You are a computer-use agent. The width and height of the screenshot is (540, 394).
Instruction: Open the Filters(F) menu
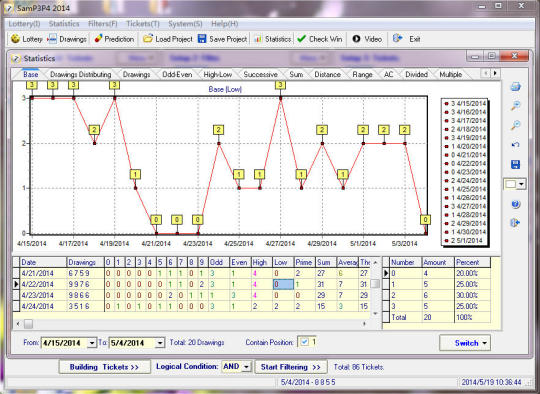click(103, 24)
